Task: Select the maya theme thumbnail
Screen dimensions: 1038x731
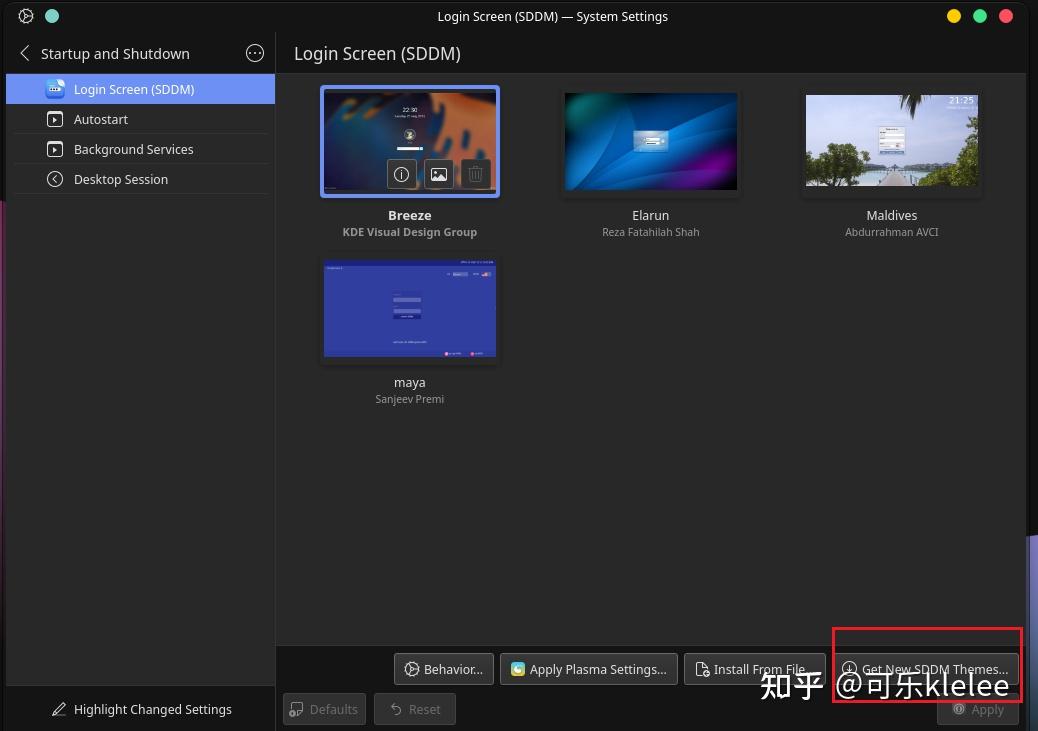Action: point(410,309)
